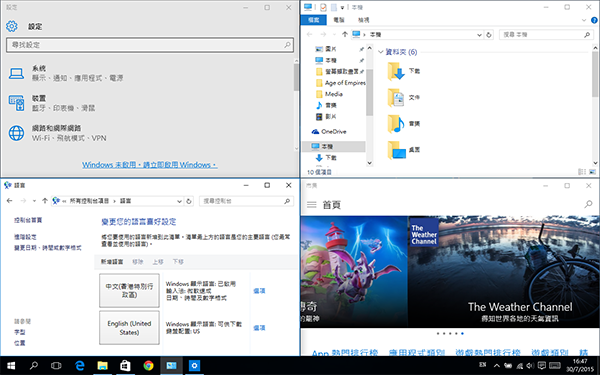600x375 pixels.
Task: Select the Settings gear icon on the taskbar
Action: point(194,366)
